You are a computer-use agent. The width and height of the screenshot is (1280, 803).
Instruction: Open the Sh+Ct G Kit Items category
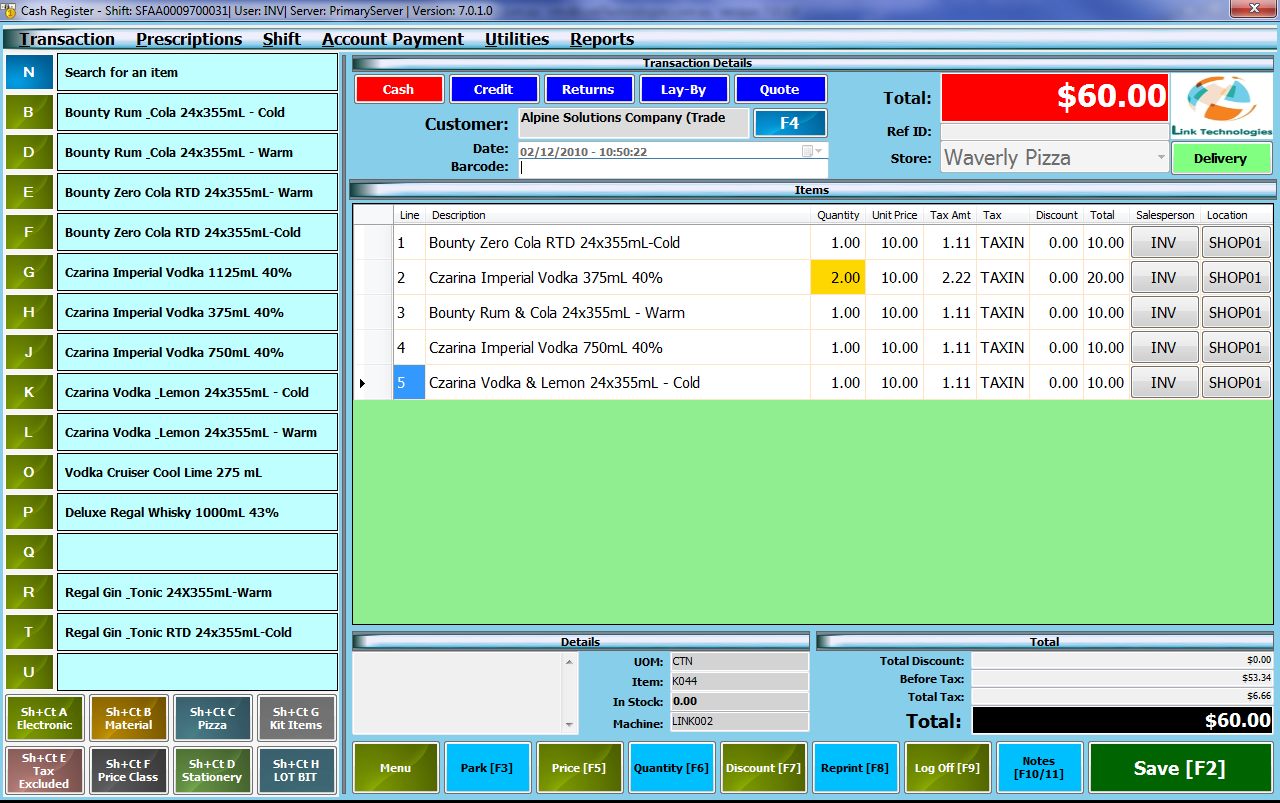click(296, 718)
